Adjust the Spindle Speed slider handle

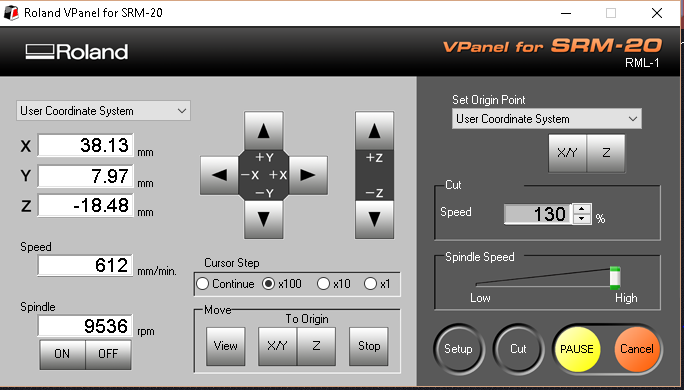click(x=615, y=278)
